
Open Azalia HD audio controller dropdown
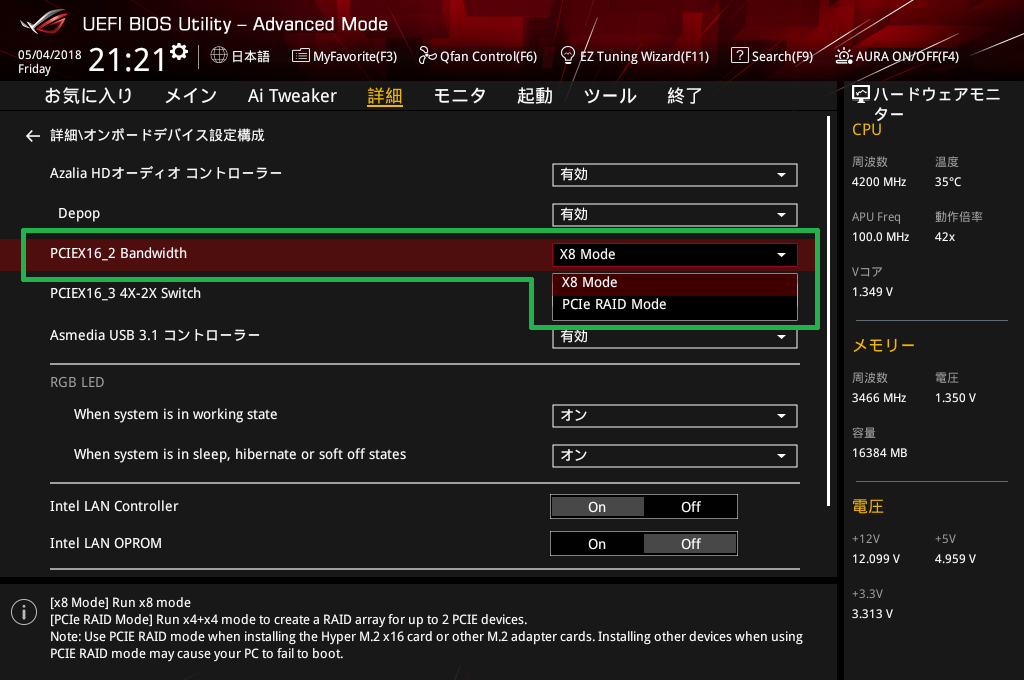[675, 175]
